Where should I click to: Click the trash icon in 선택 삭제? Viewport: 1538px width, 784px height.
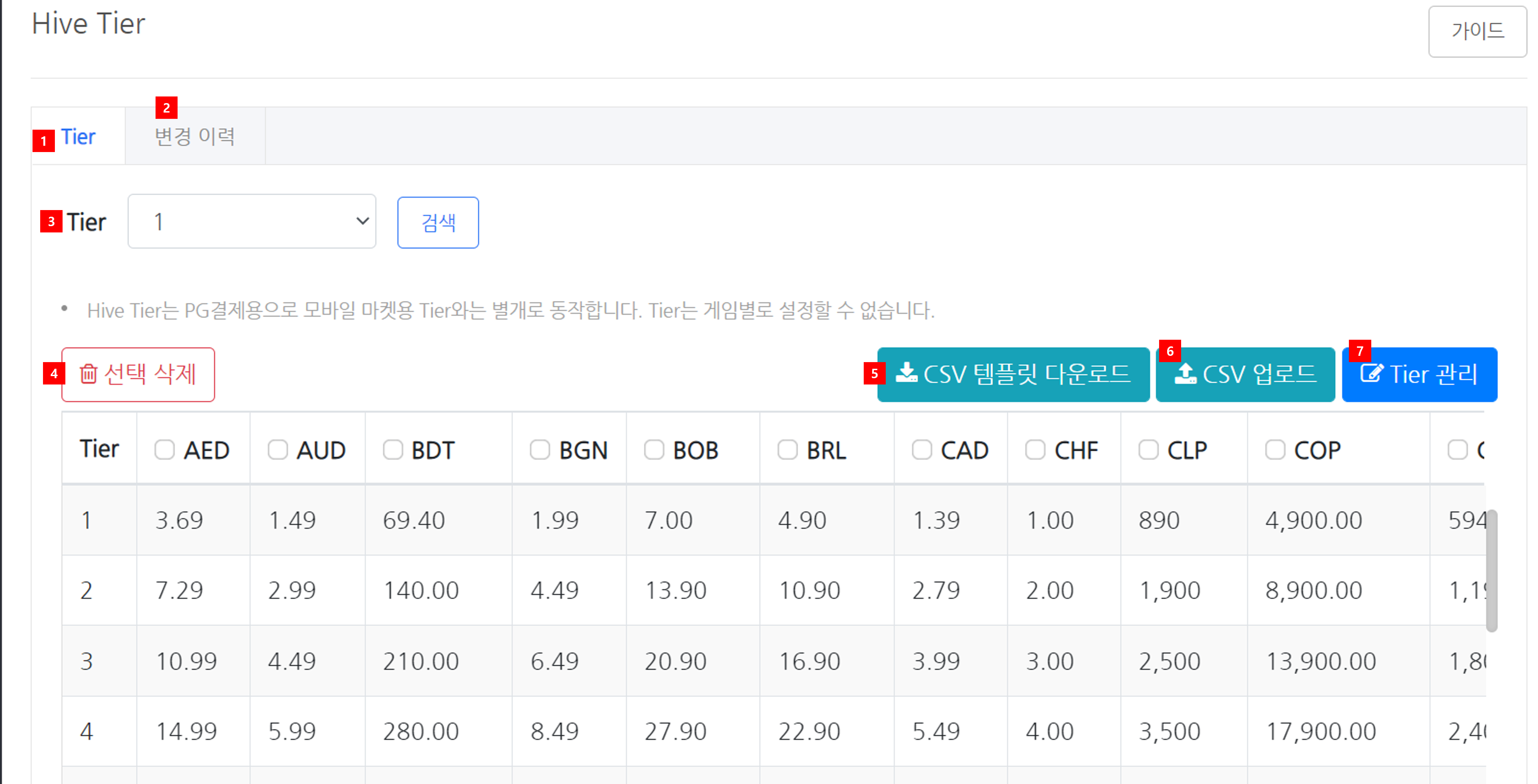pos(88,374)
